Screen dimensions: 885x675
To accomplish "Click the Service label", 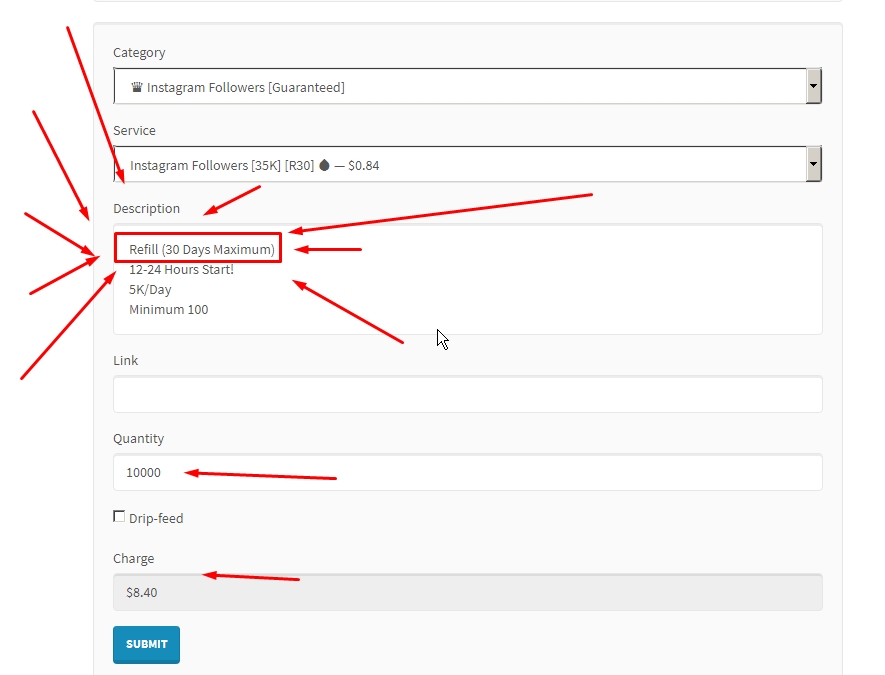I will [134, 130].
